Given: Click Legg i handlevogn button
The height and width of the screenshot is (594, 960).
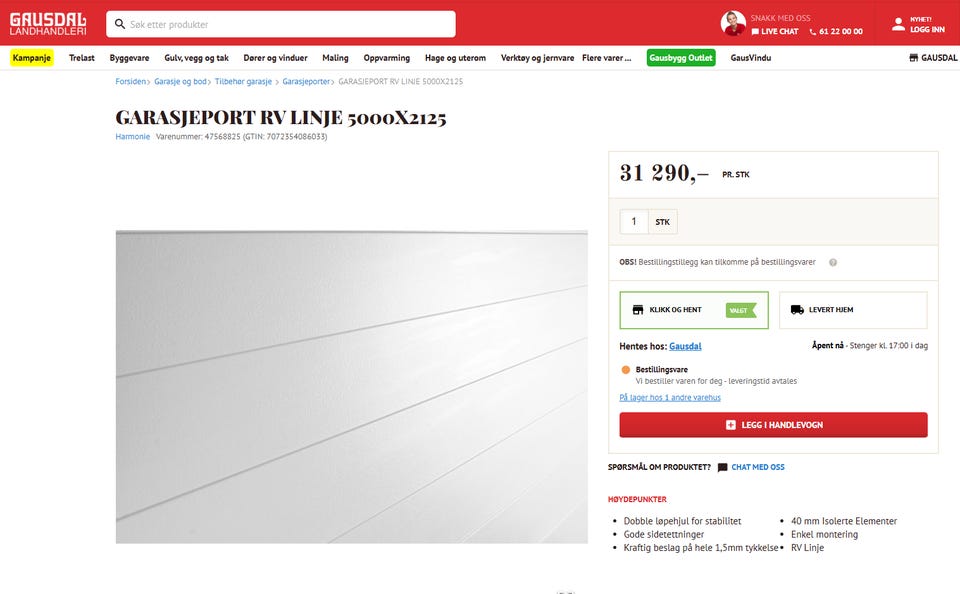Looking at the screenshot, I should [x=773, y=425].
